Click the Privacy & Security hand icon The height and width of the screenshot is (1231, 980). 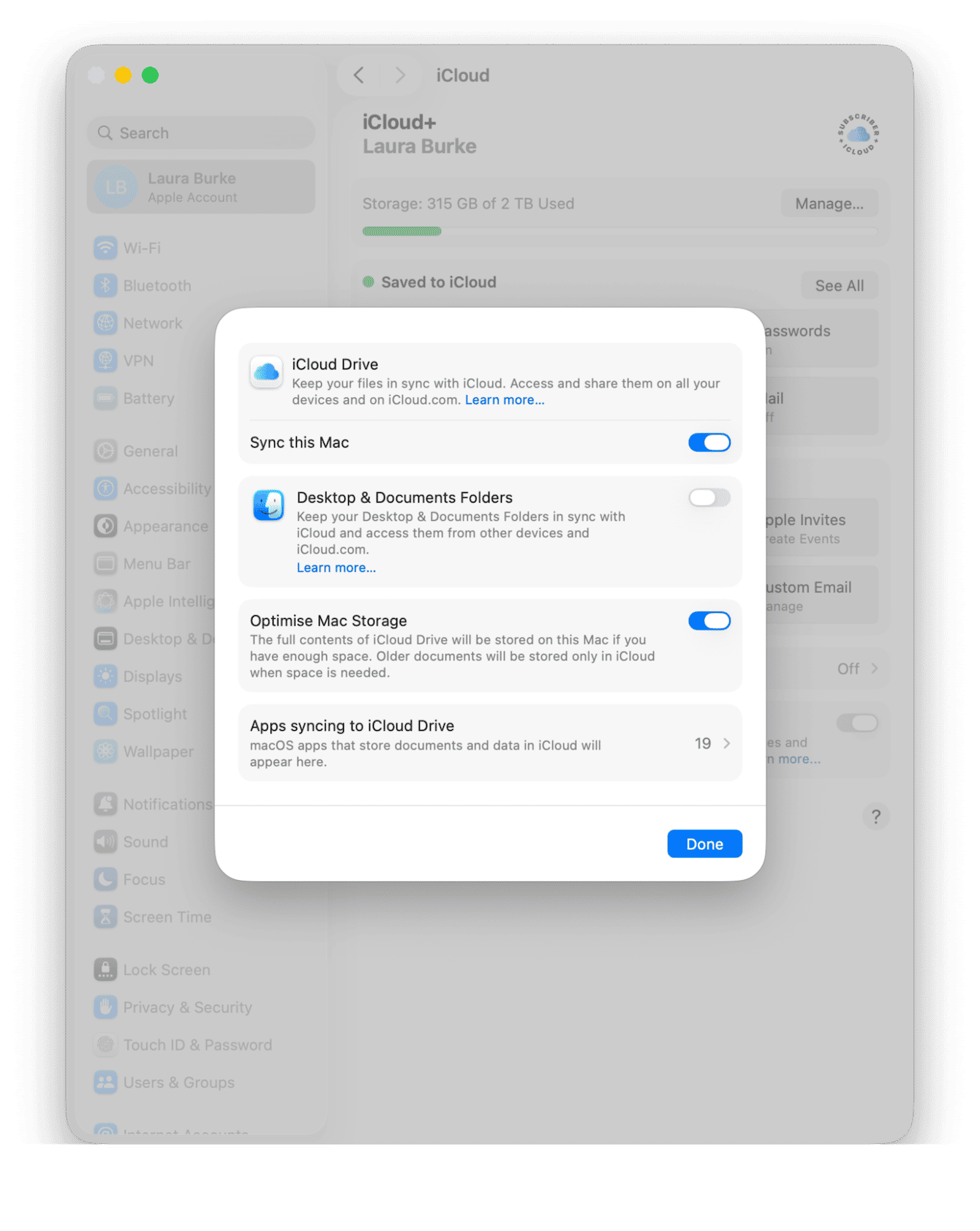pyautogui.click(x=105, y=1007)
